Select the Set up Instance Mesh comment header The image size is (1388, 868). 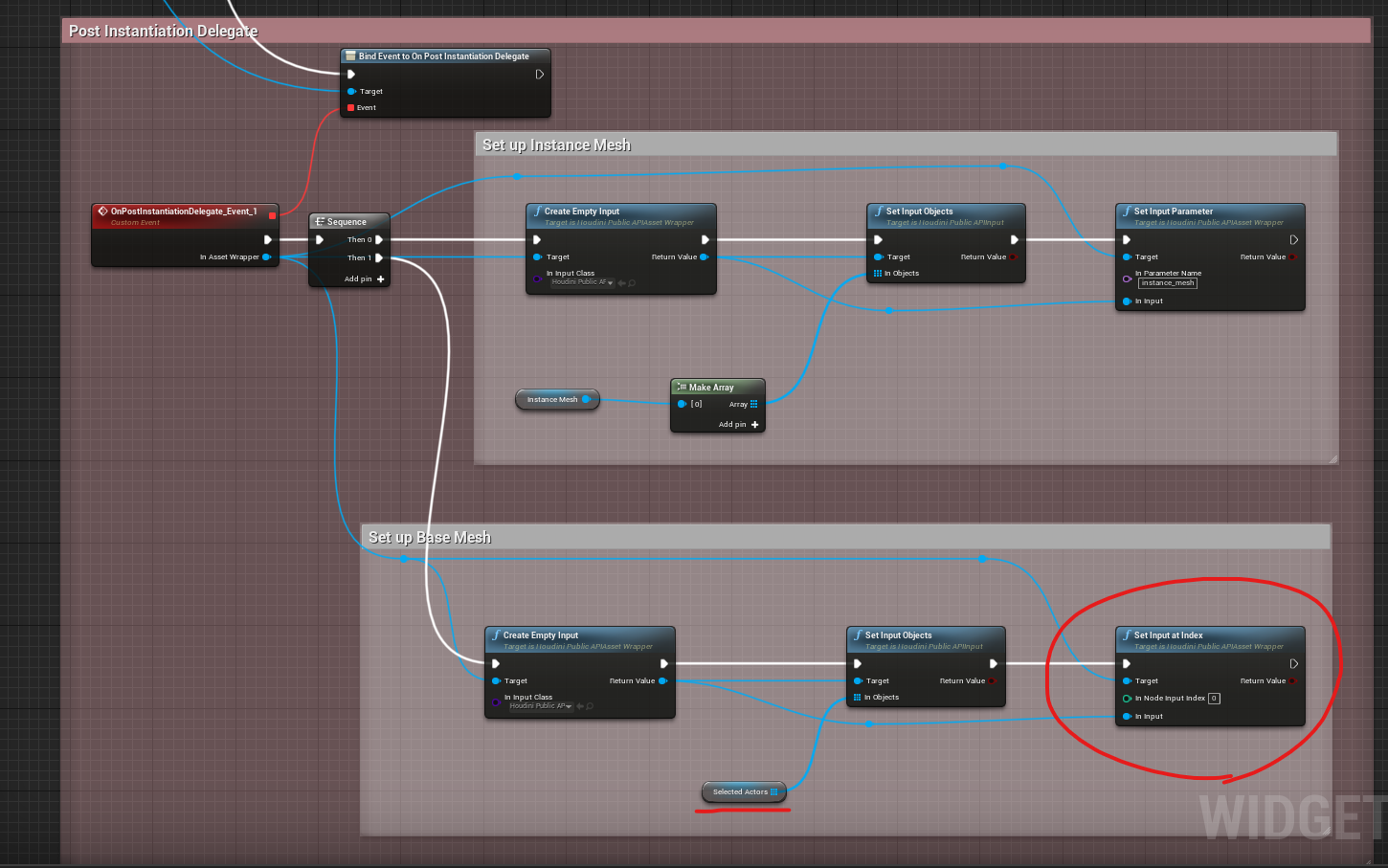557,144
